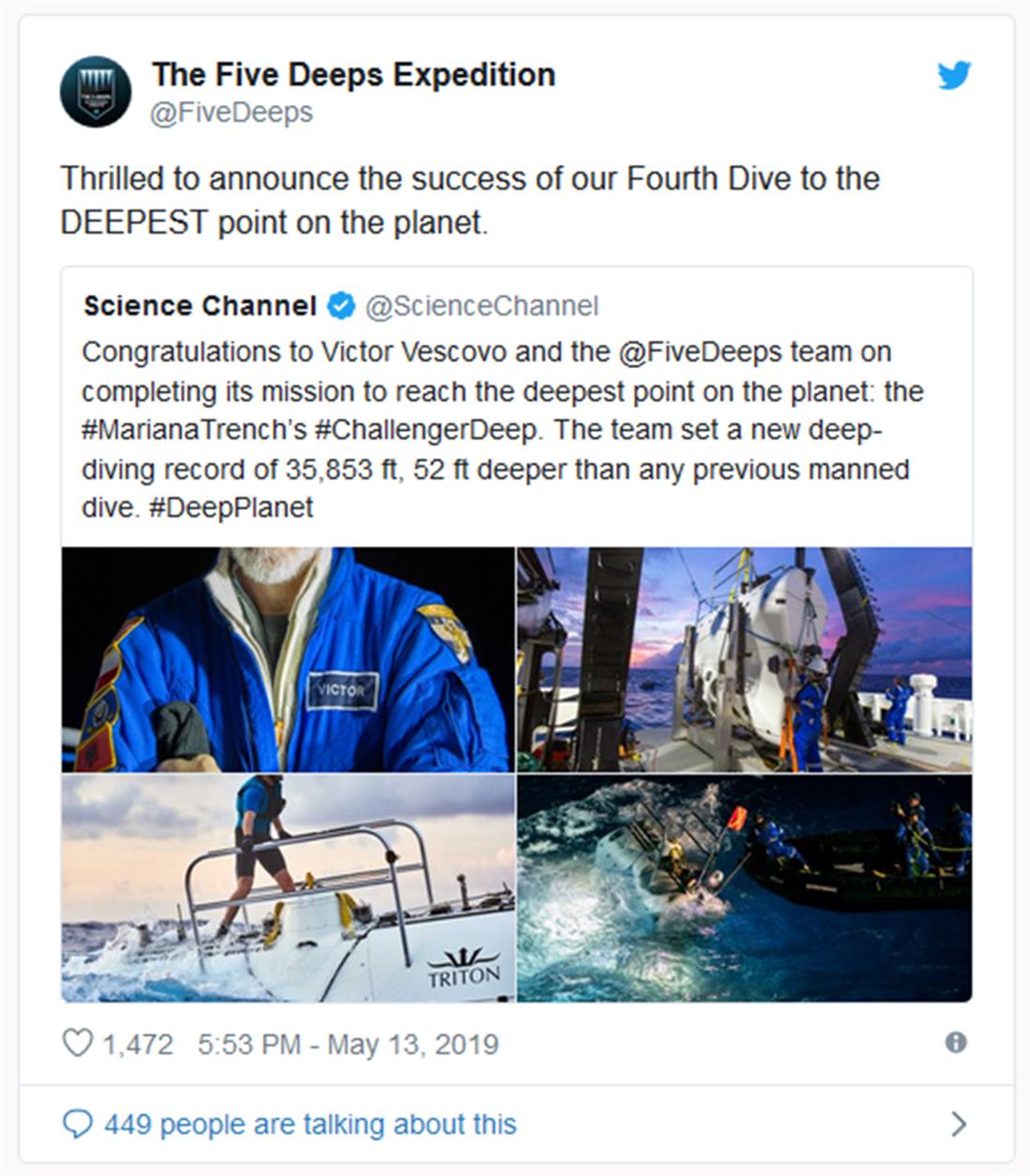1030x1176 pixels.
Task: Click the speech bubble reply icon
Action: point(77,1124)
